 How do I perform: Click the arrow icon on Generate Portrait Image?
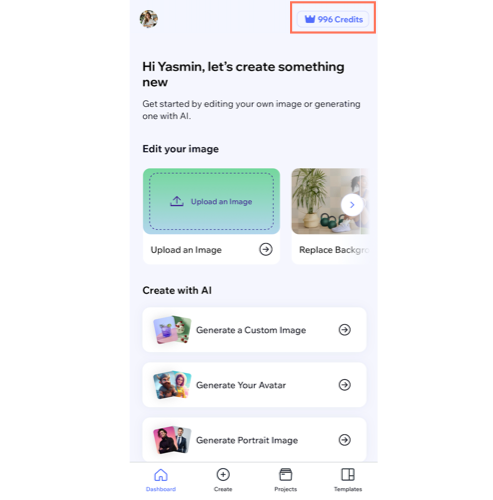345,440
